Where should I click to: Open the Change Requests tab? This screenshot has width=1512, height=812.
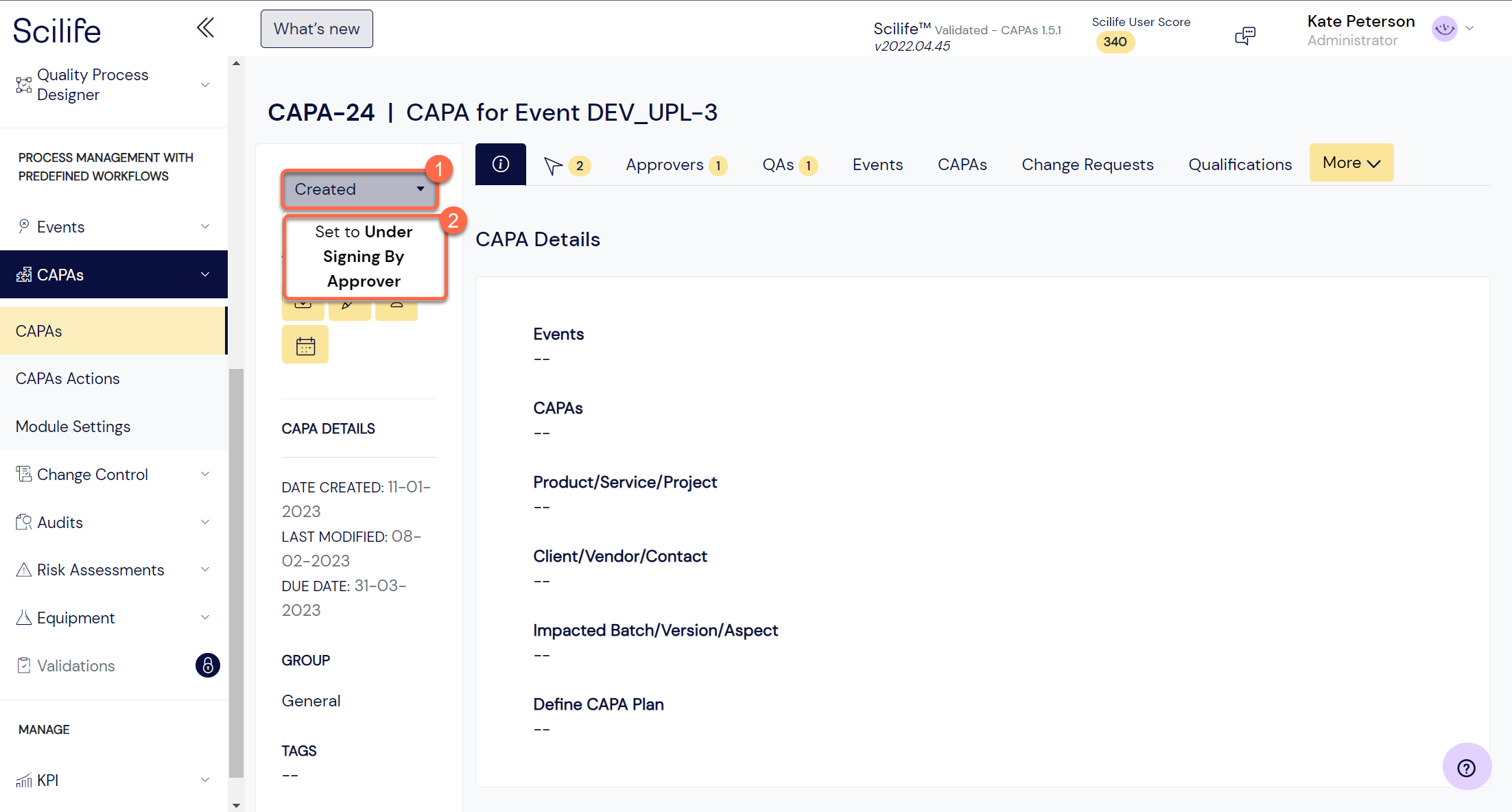click(1087, 165)
